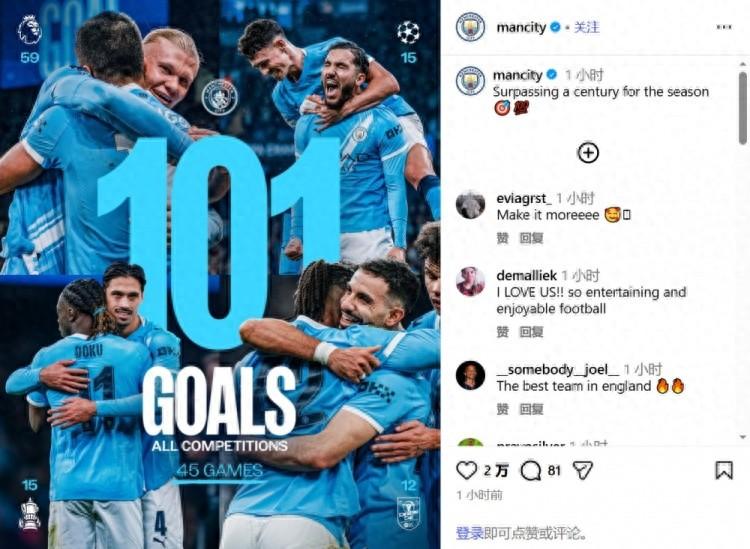Click scrollbar down arrow in comments
Screen dimensions: 750x549
pos(742,437)
